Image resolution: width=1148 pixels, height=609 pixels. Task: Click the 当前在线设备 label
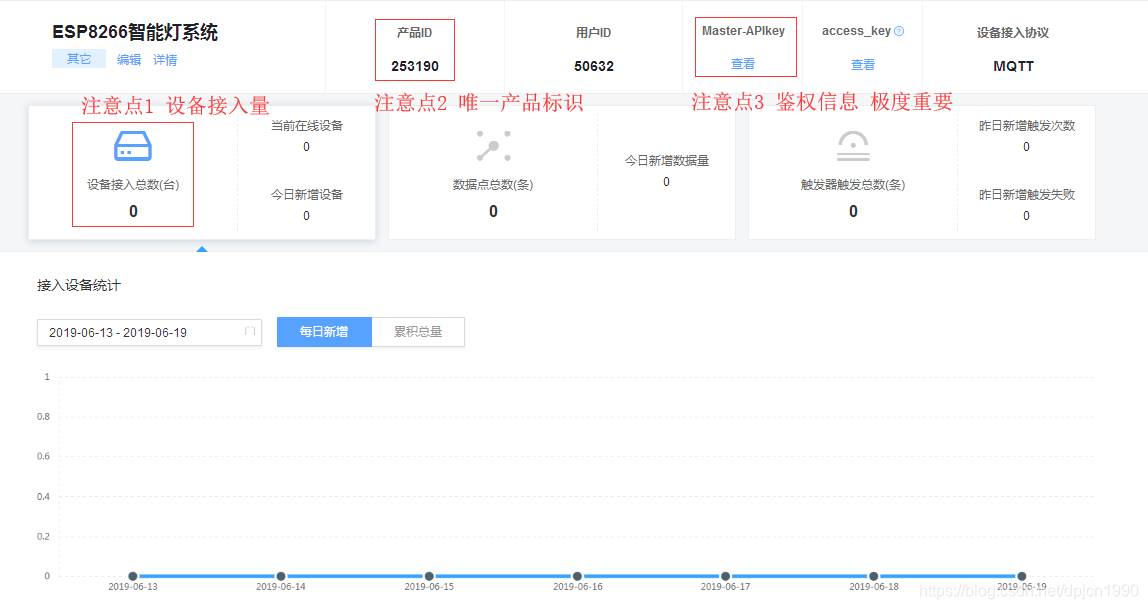coord(307,126)
